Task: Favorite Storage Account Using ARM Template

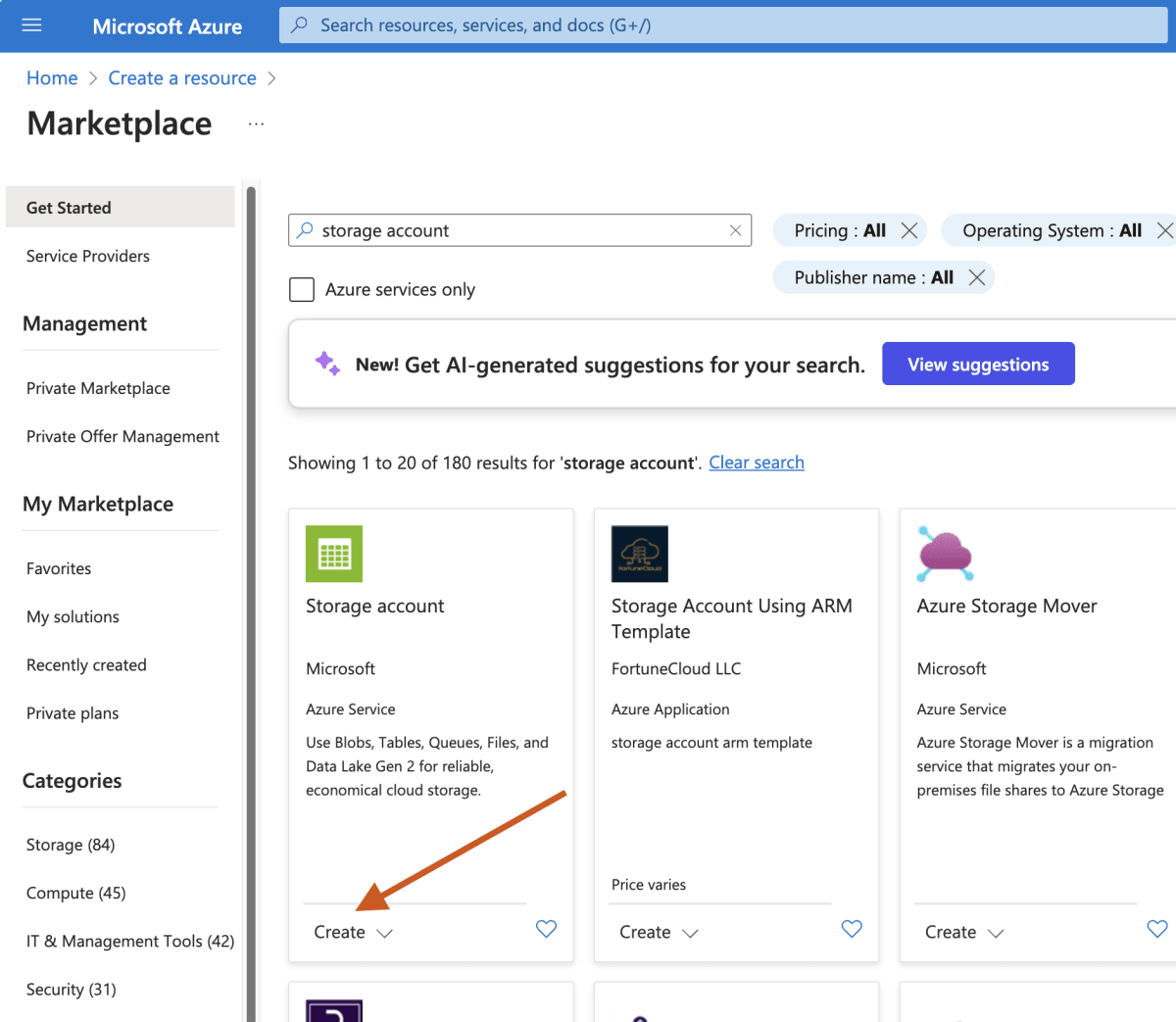Action: coord(852,929)
